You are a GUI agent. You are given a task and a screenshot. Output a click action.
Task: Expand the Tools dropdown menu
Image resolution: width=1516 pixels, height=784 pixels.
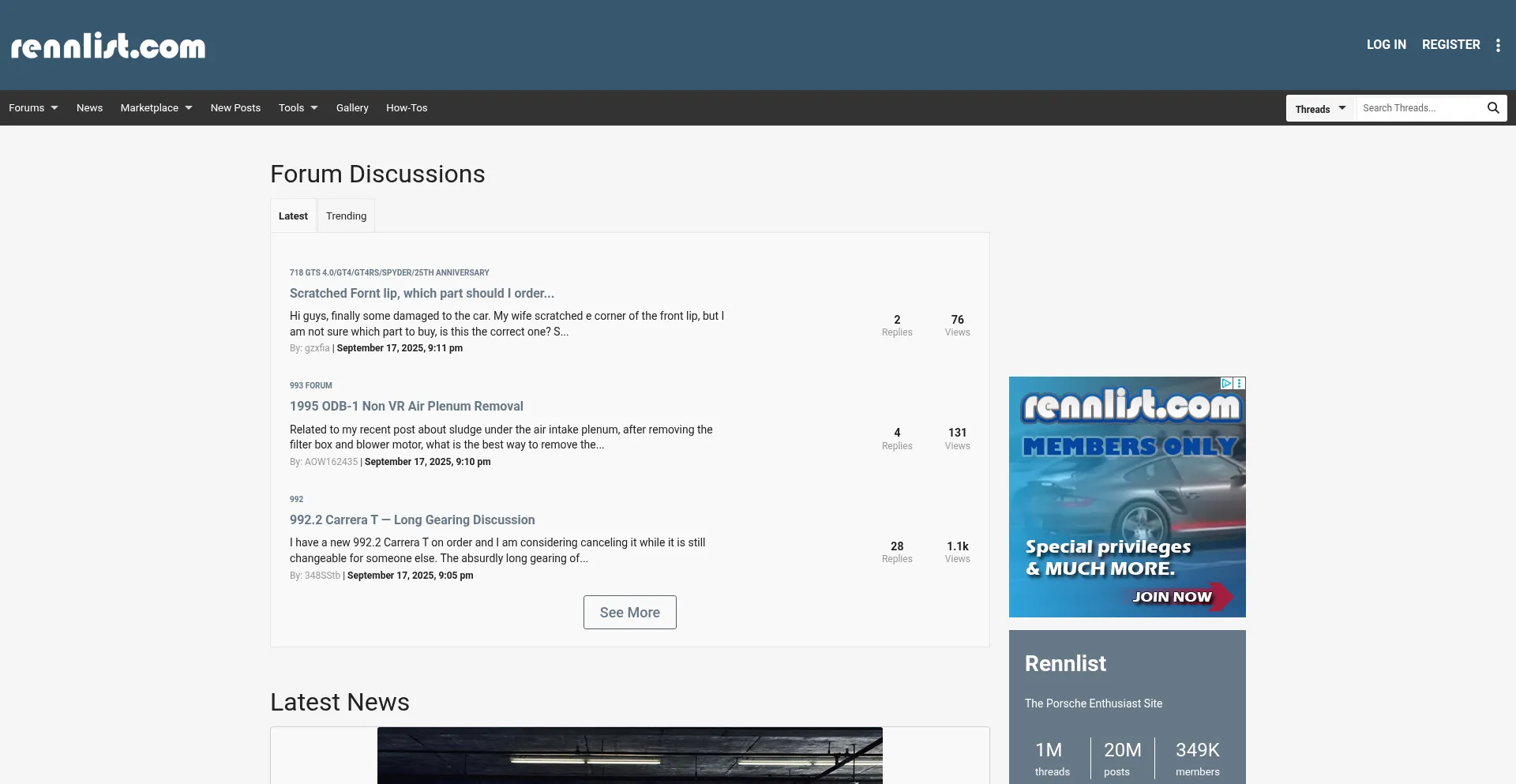click(x=298, y=108)
